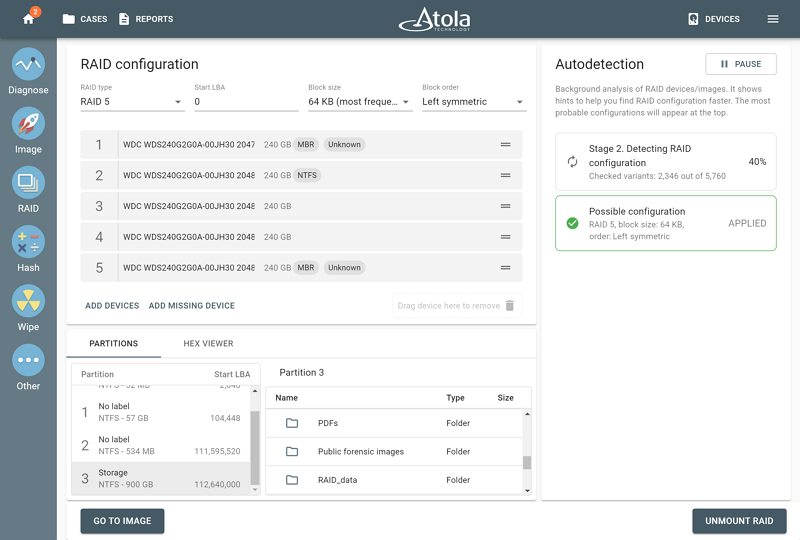Click the partition list scrollbar
Viewport: 800px width, 540px height.
pos(255,448)
